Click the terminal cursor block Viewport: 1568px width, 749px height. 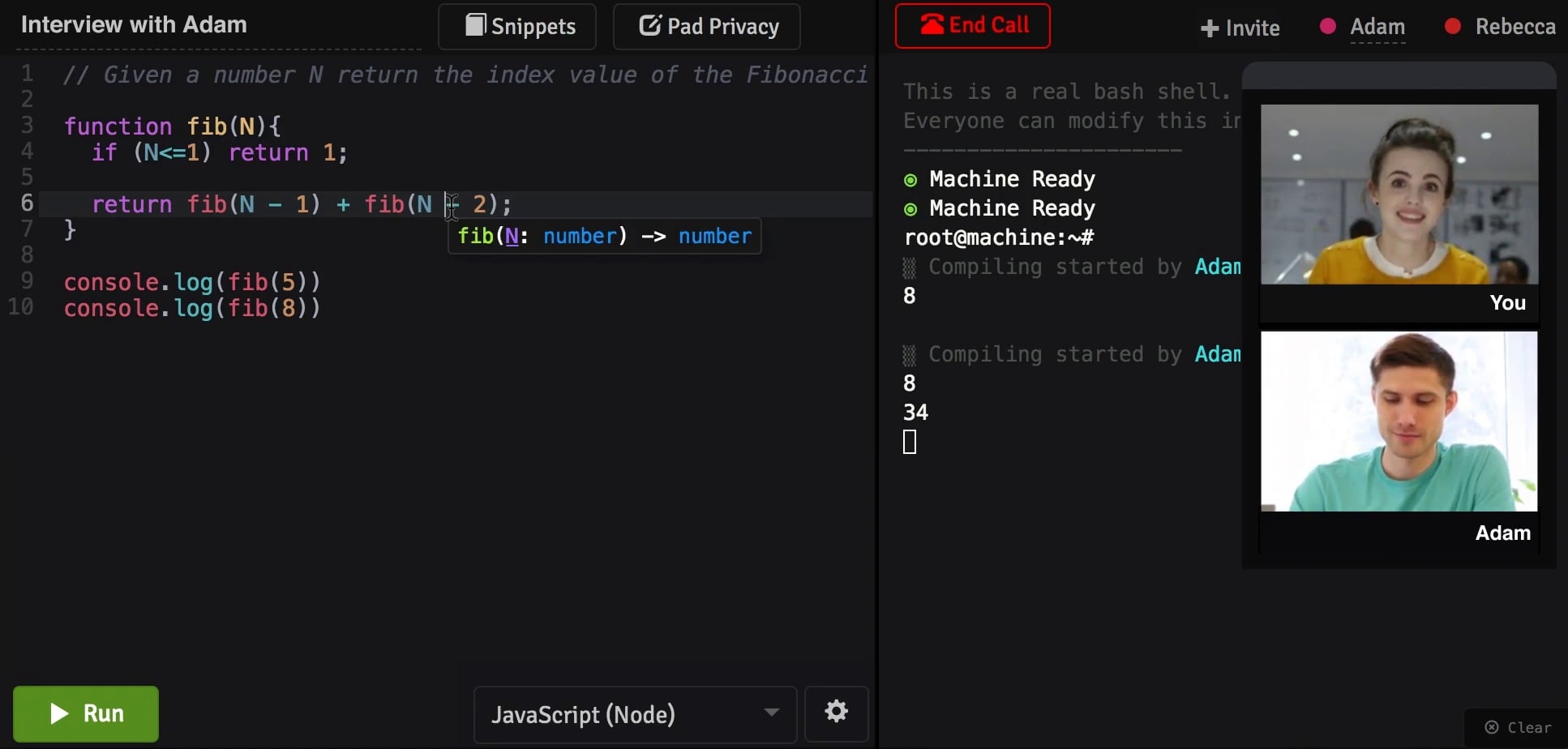(910, 442)
